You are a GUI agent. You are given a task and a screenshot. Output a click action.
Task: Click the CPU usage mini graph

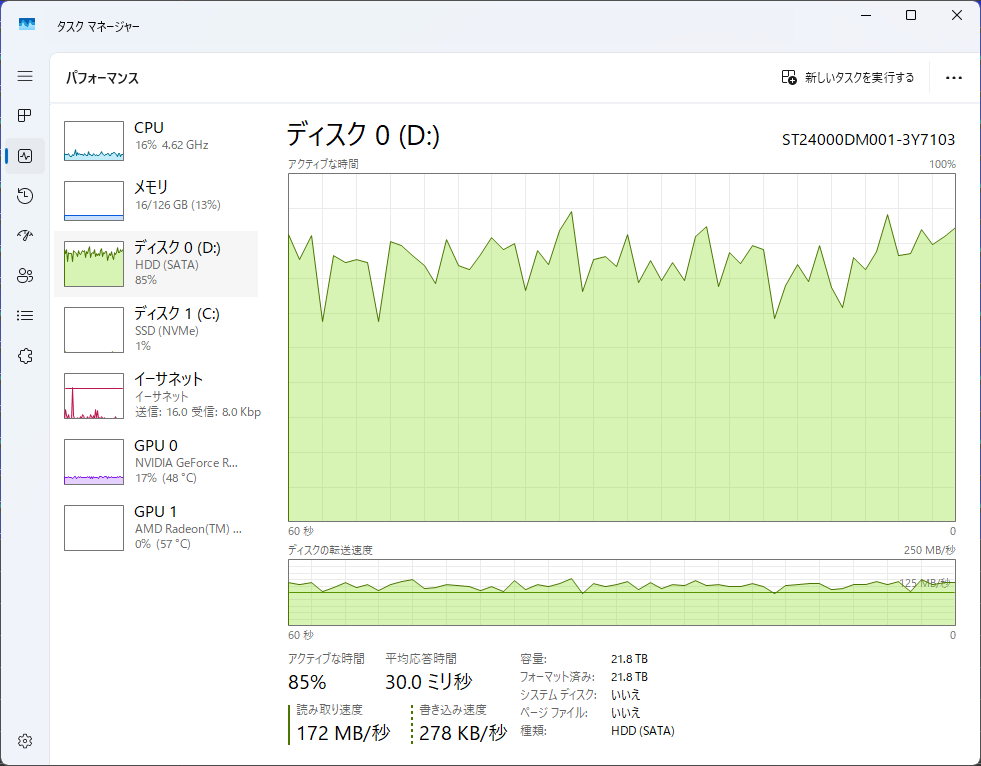pos(94,141)
